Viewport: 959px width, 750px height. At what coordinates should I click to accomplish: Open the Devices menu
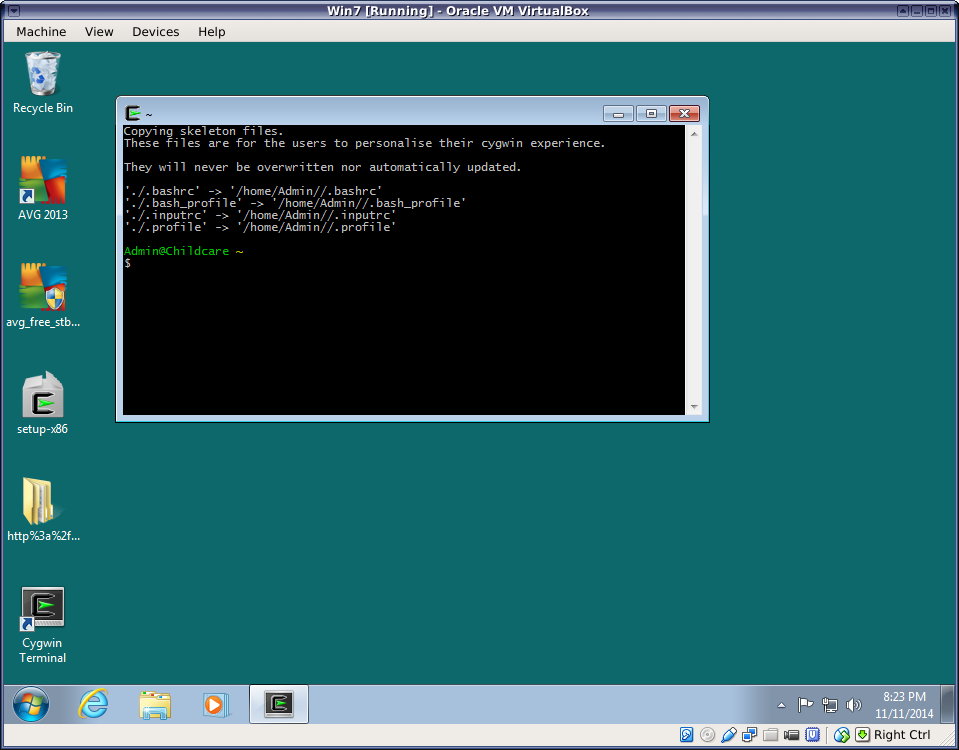pos(155,32)
